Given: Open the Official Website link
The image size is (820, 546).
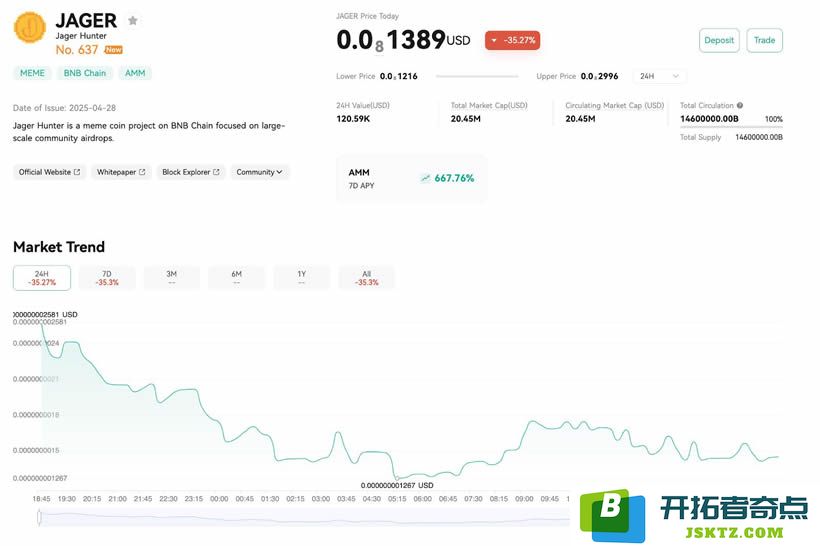Looking at the screenshot, I should pos(50,172).
